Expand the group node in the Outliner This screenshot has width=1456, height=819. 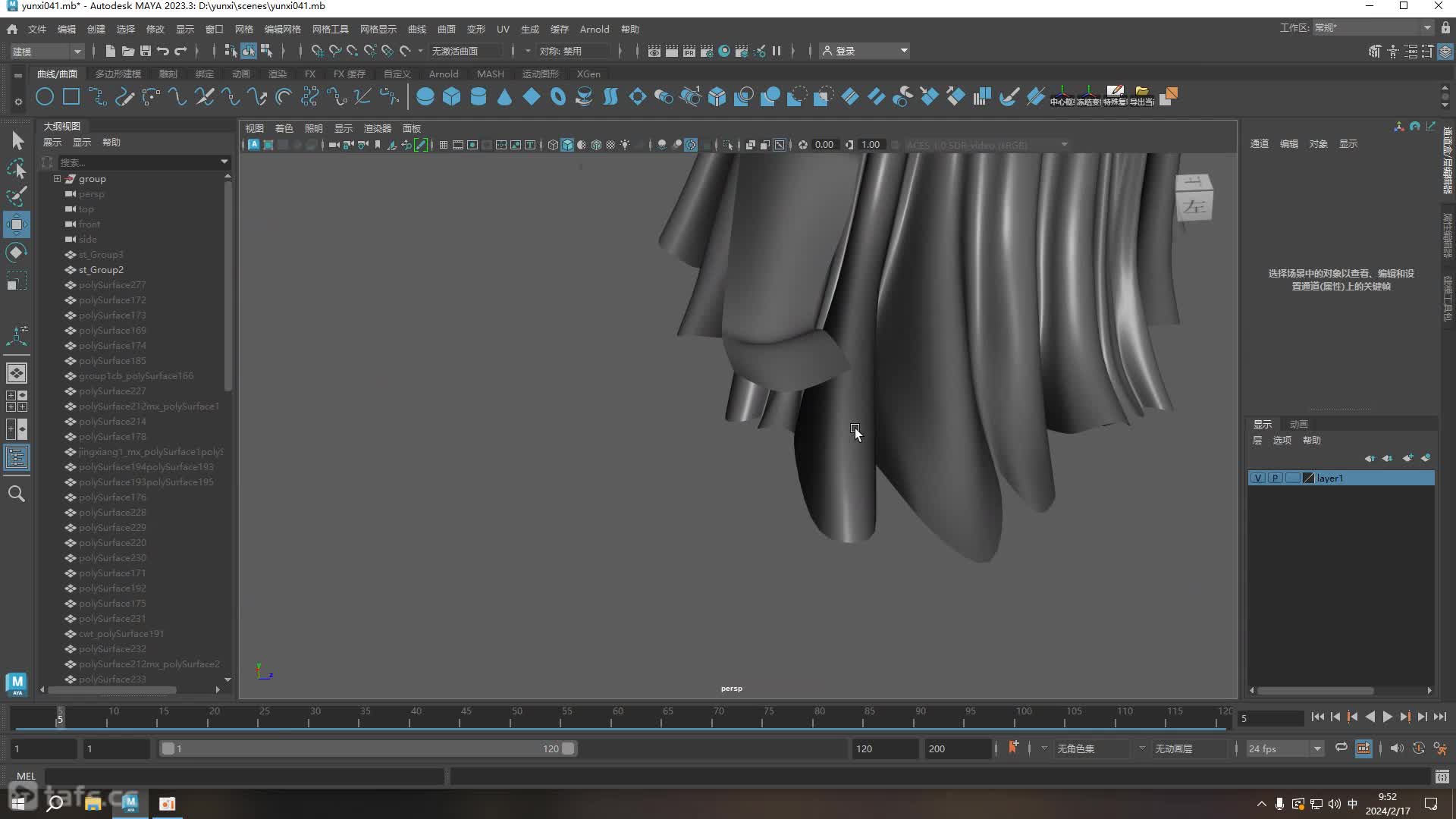pos(57,179)
